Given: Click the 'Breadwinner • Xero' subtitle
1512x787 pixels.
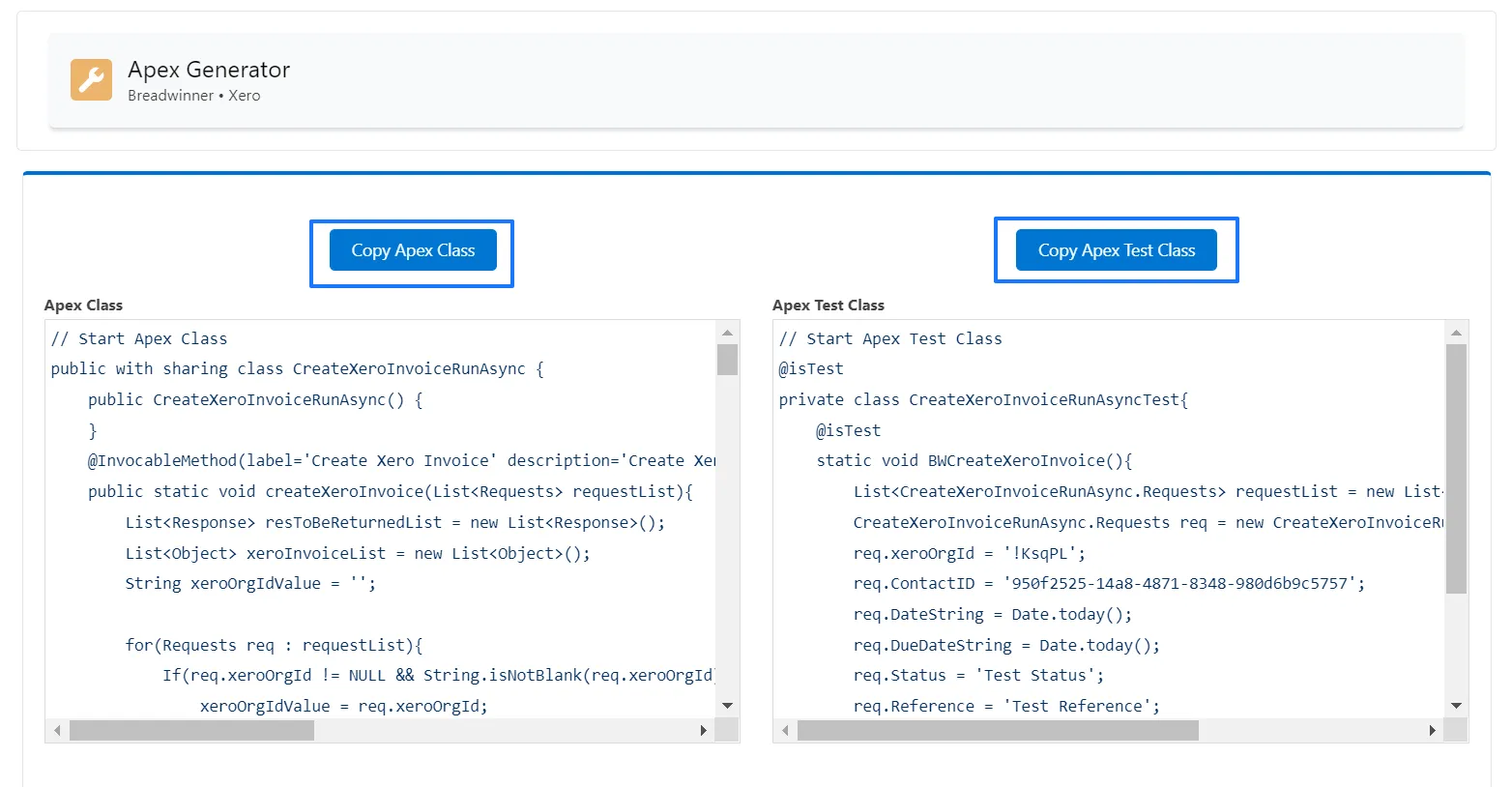Looking at the screenshot, I should click(x=193, y=96).
